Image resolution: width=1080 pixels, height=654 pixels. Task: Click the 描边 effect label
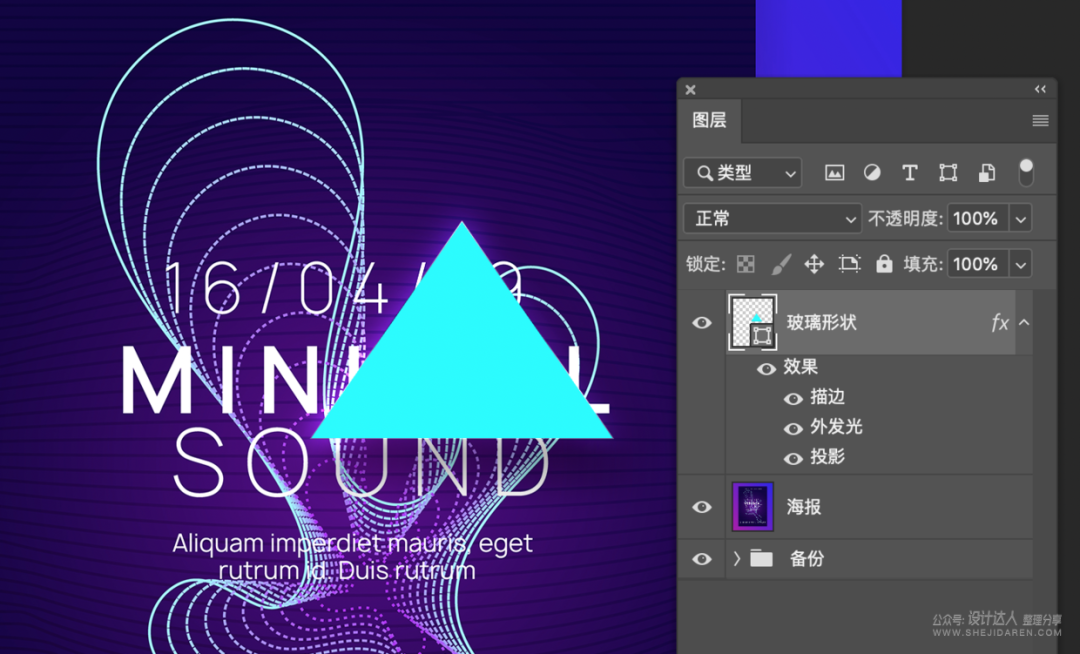pyautogui.click(x=827, y=397)
